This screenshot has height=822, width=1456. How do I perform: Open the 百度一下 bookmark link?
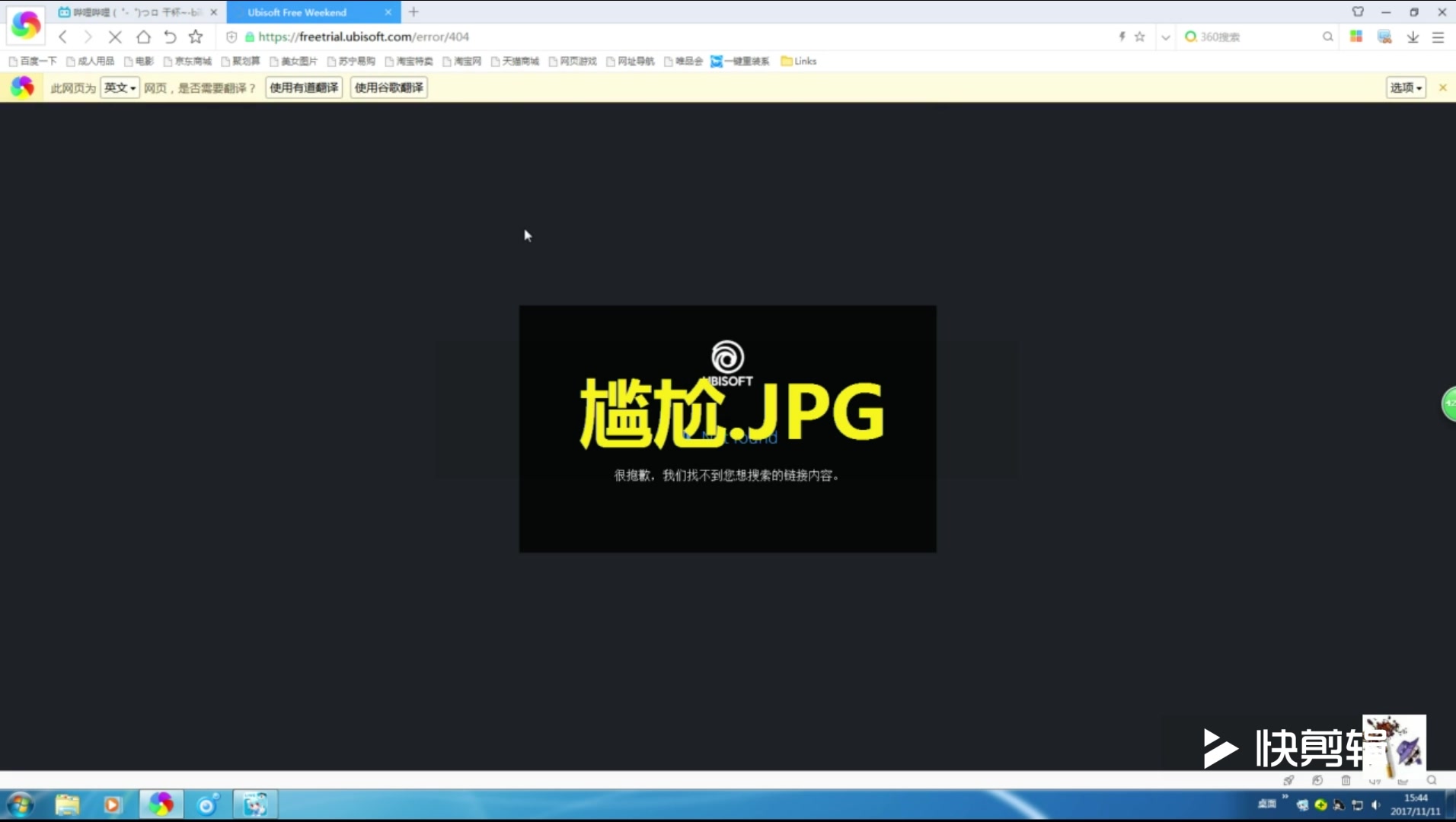(33, 61)
